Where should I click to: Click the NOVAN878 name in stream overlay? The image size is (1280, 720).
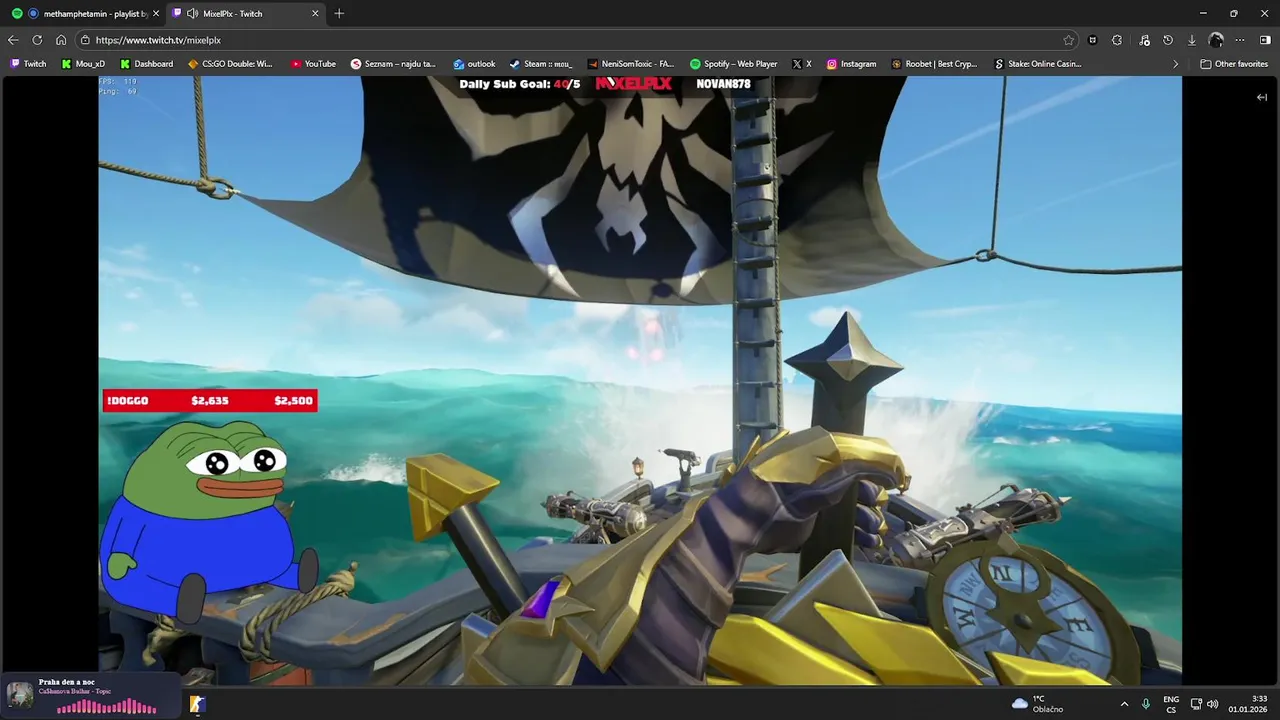coord(723,84)
